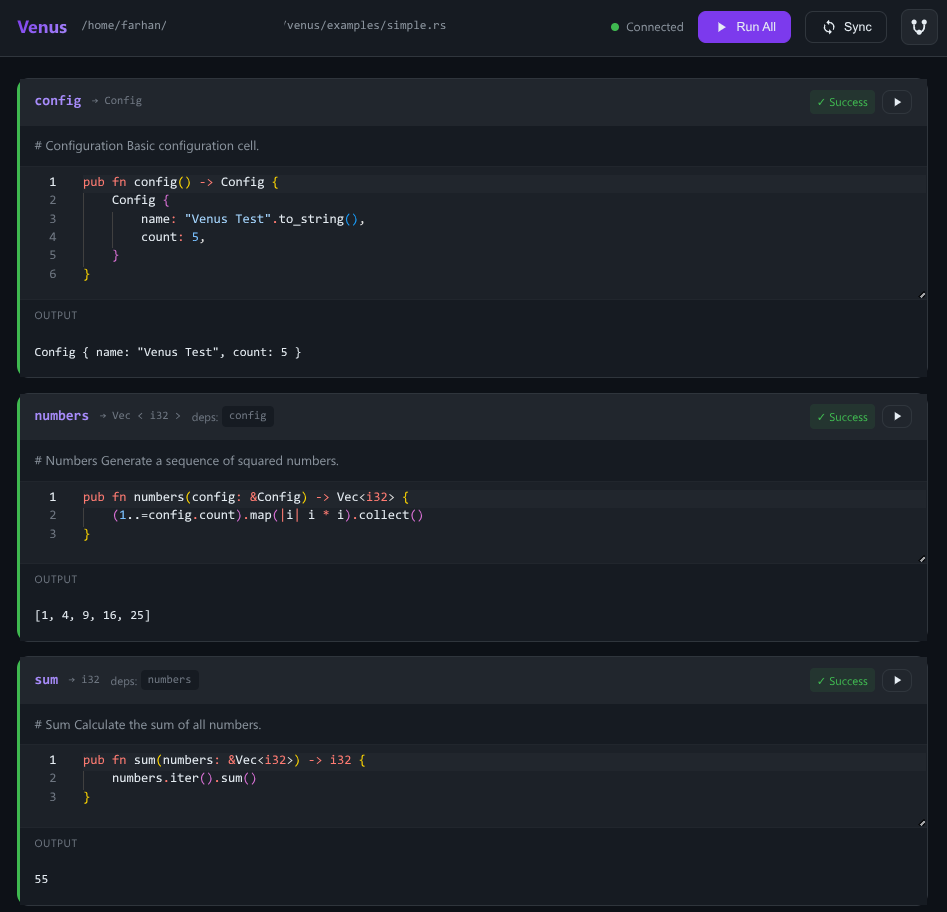The height and width of the screenshot is (912, 947).
Task: Click the sum output value 55
Action: pos(41,879)
